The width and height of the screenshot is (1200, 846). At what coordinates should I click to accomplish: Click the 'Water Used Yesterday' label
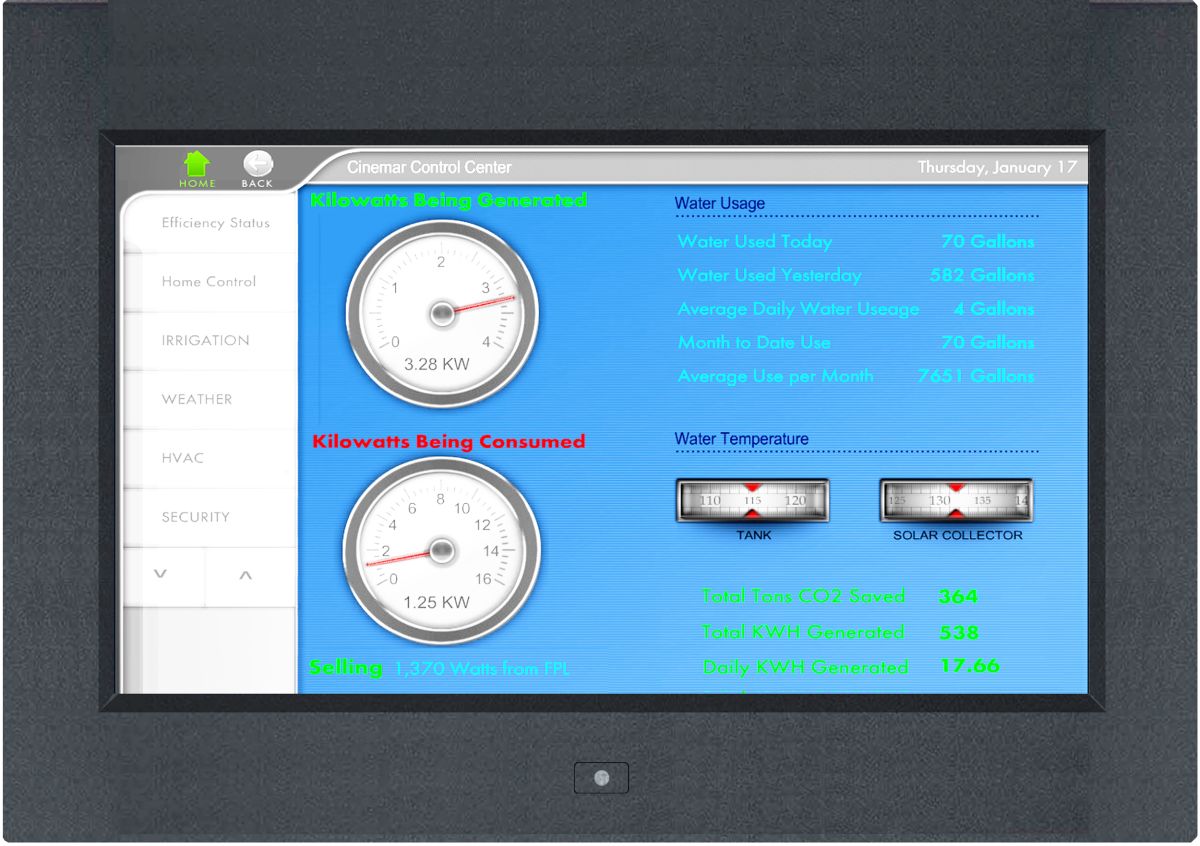click(x=769, y=275)
